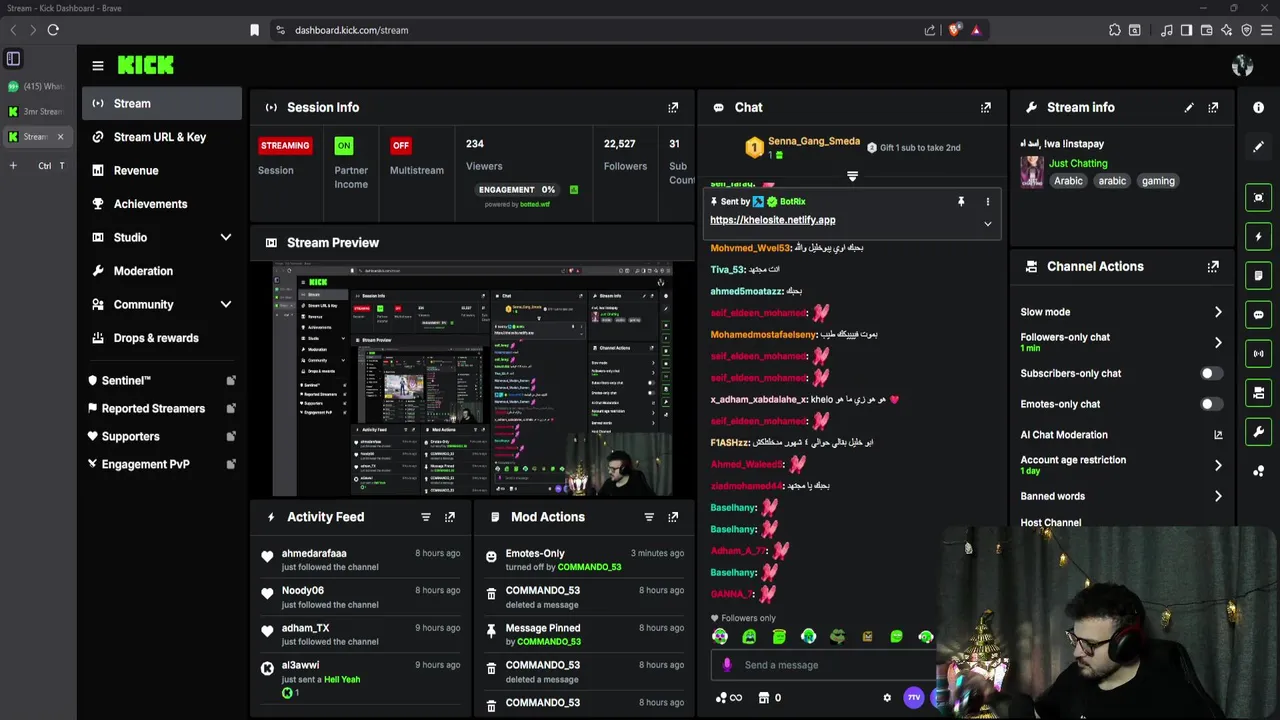Image resolution: width=1280 pixels, height=720 pixels.
Task: Open Slow mode options arrow
Action: tap(1218, 312)
